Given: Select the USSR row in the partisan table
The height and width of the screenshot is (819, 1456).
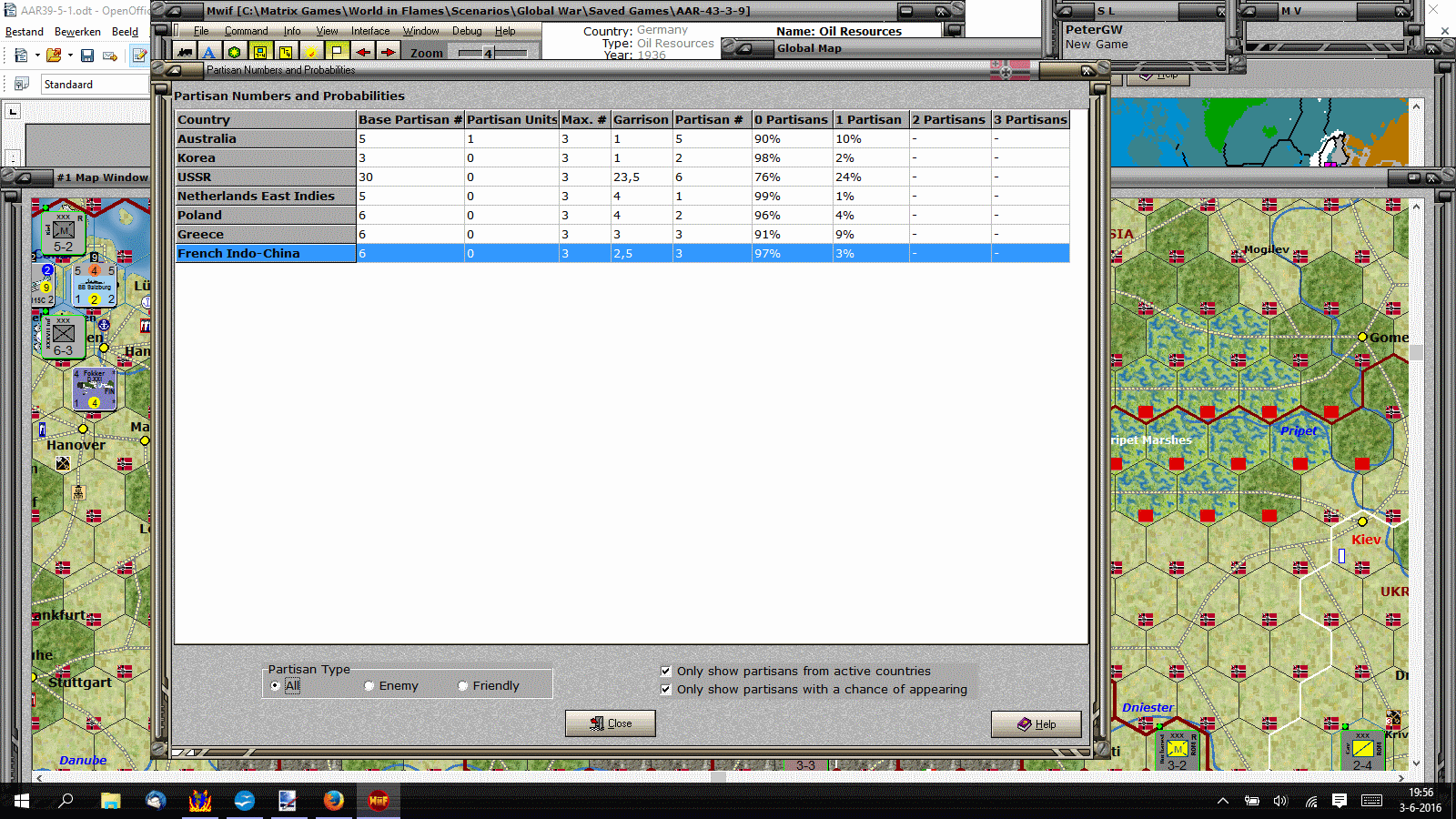Looking at the screenshot, I should 622,177.
